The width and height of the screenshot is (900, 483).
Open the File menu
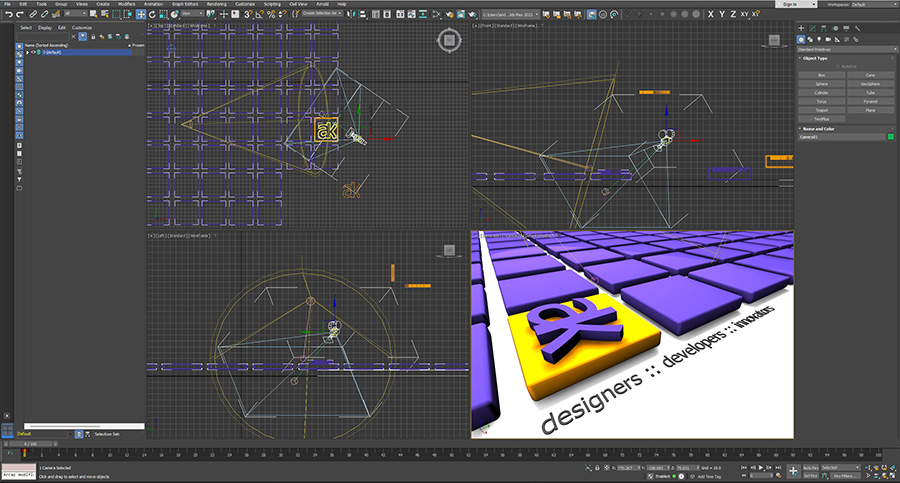(7, 4)
